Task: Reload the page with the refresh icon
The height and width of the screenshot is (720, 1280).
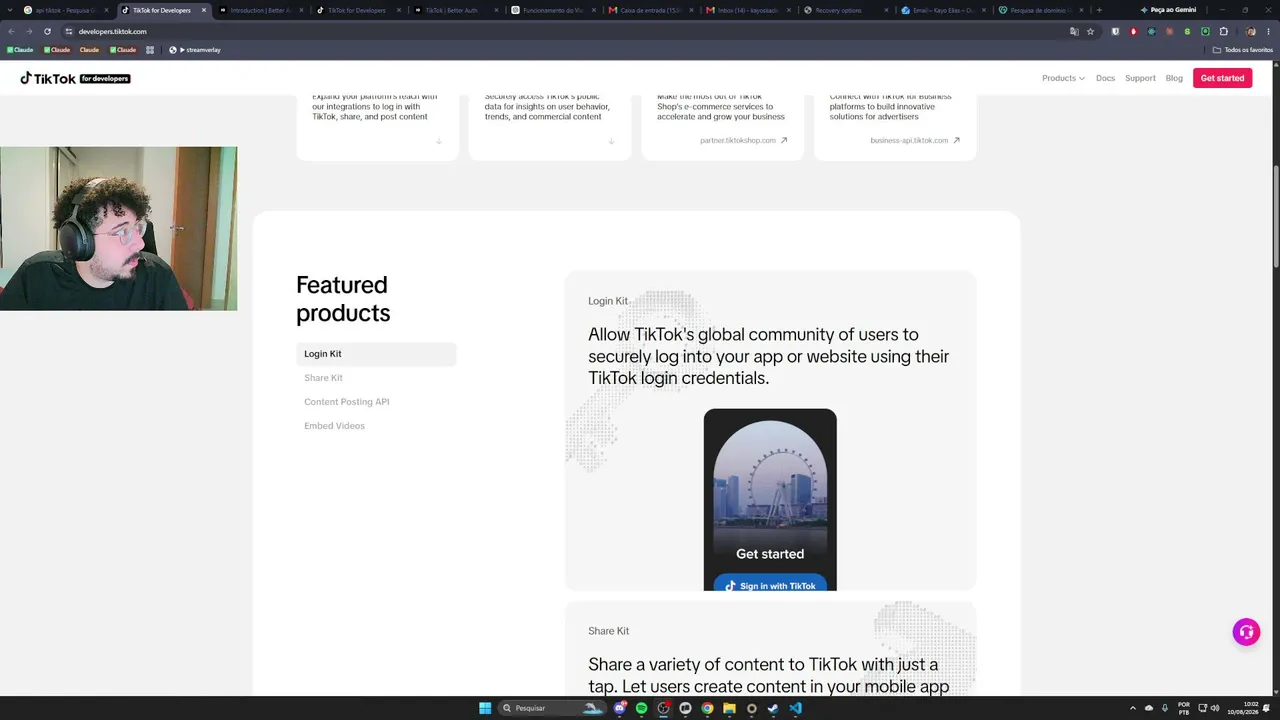Action: [47, 31]
